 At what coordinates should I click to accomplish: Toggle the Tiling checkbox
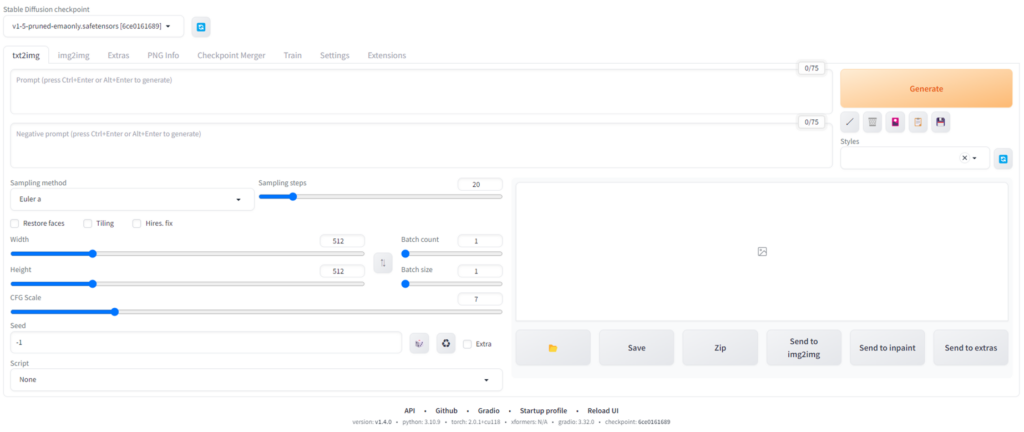(x=88, y=223)
